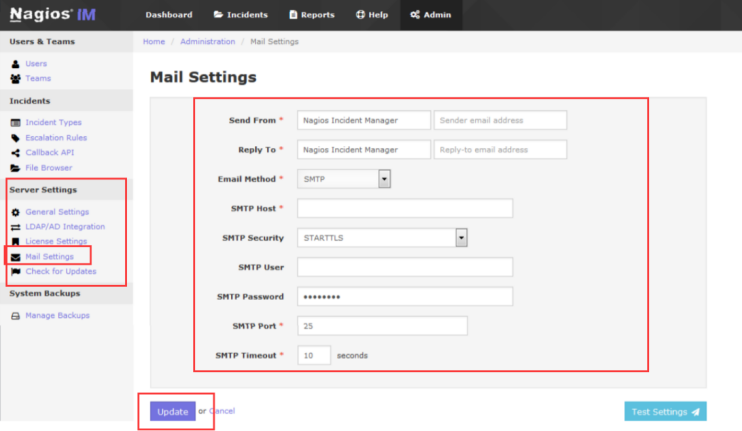
Task: Click the Teams group icon
Action: 16,79
